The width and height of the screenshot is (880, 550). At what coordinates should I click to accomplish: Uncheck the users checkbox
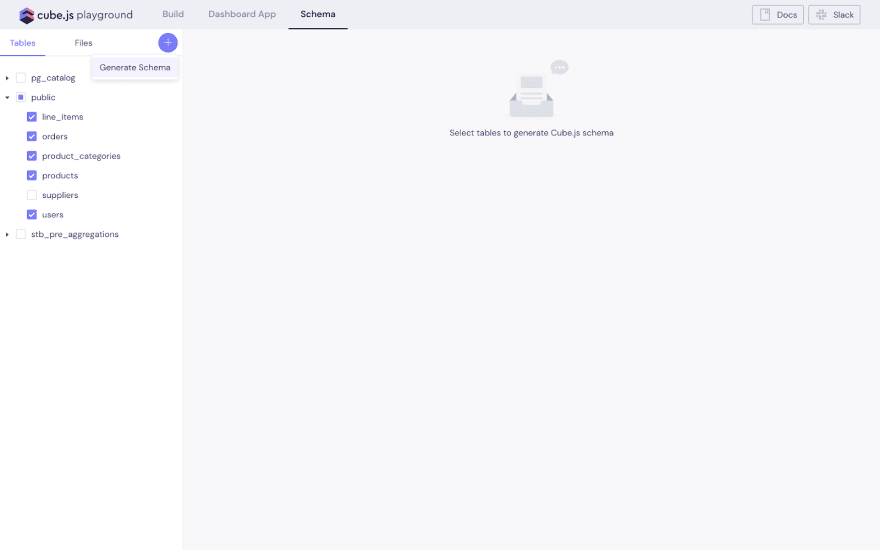32,215
